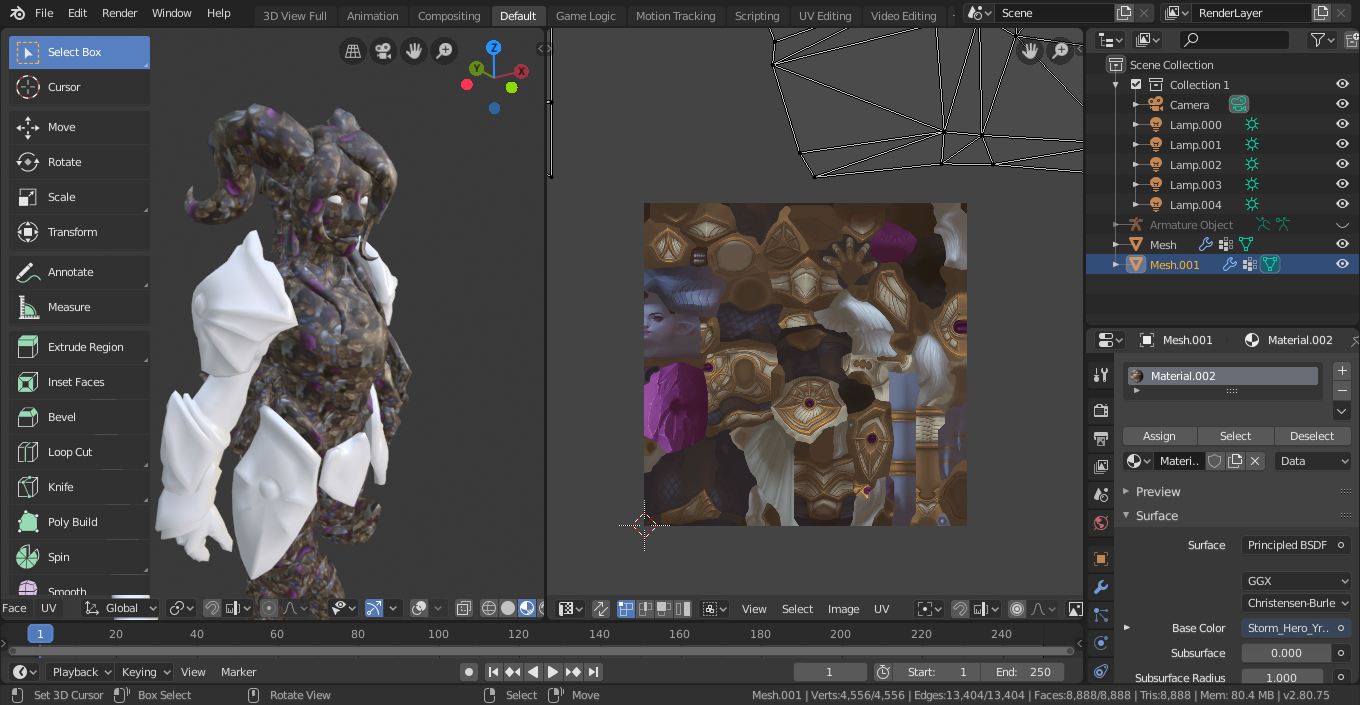The width and height of the screenshot is (1360, 705).
Task: Enable proportional editing in the UV editor
Action: click(1017, 608)
